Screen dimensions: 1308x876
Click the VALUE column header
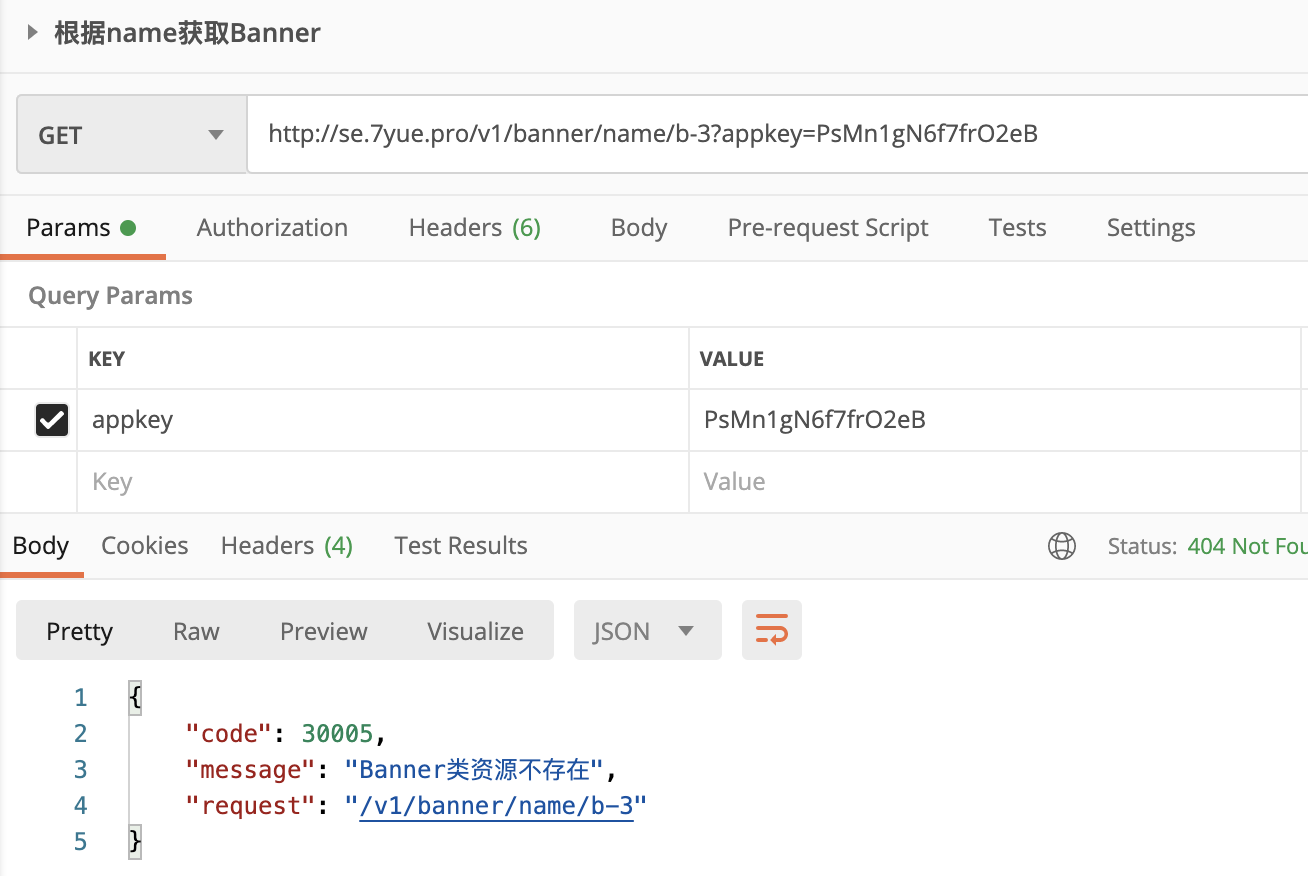pyautogui.click(x=732, y=359)
